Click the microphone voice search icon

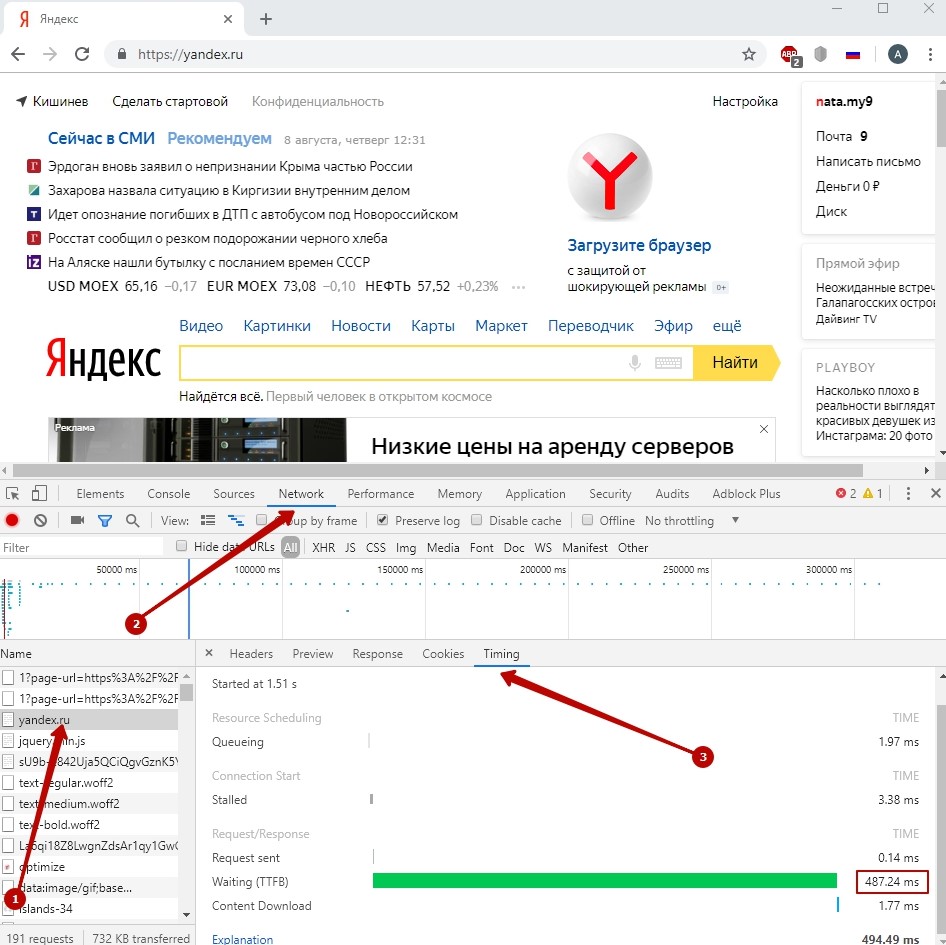click(634, 363)
